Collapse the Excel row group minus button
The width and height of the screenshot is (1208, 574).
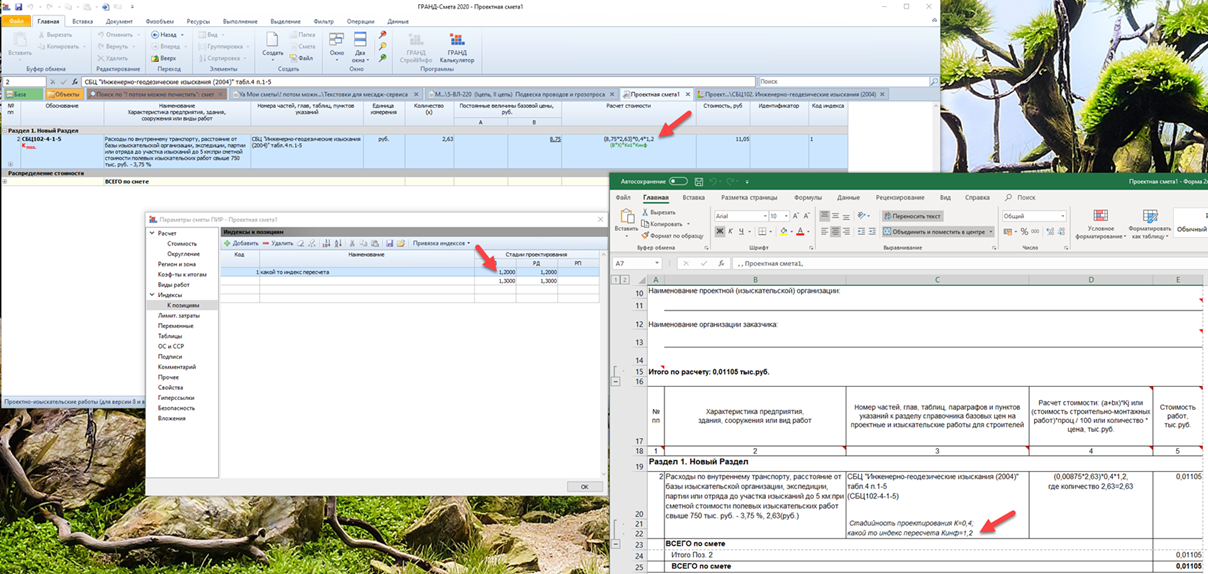[x=615, y=382]
